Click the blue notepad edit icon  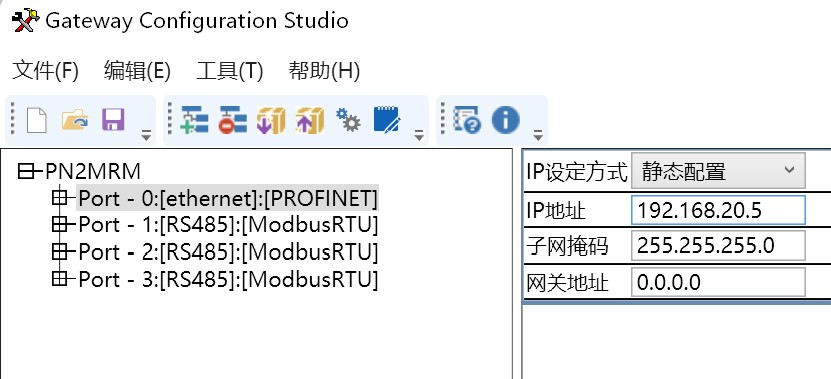click(387, 120)
